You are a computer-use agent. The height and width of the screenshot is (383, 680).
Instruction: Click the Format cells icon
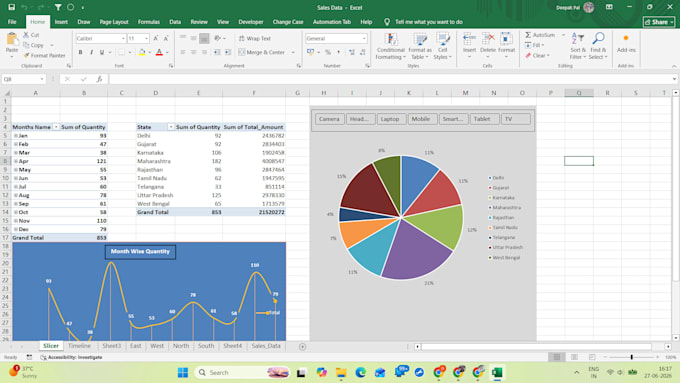[x=506, y=39]
